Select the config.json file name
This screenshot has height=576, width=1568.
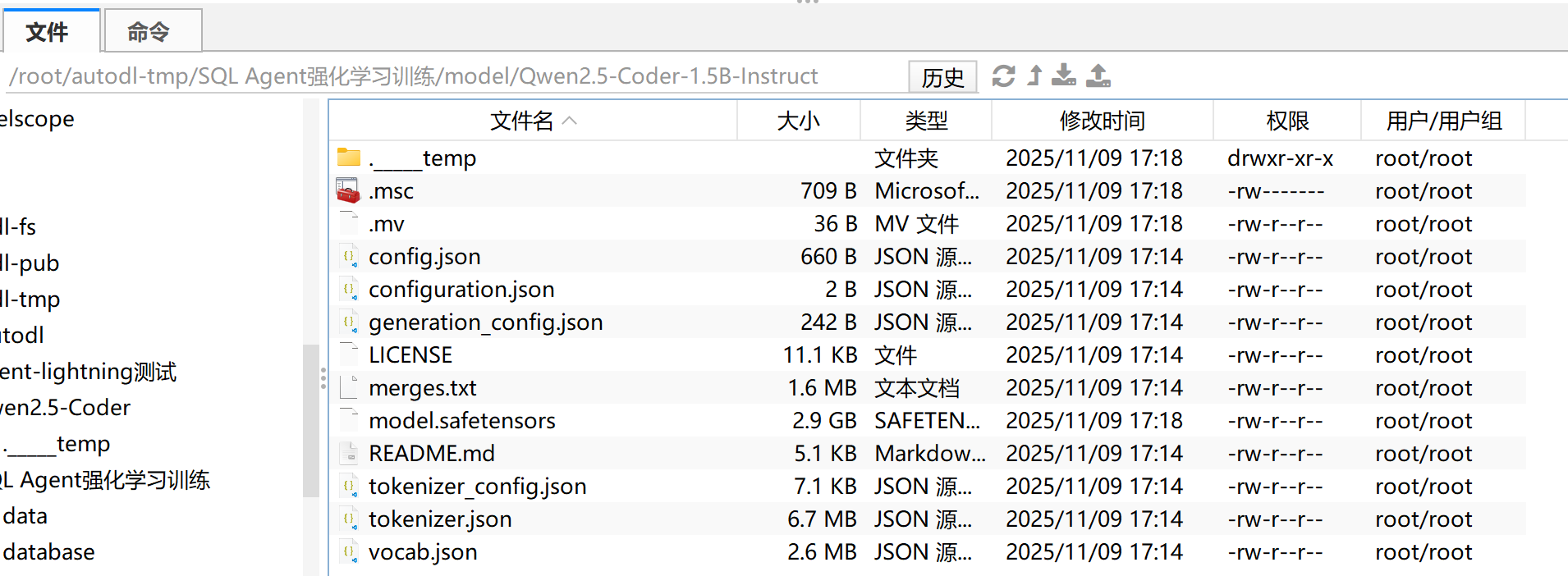coord(424,256)
